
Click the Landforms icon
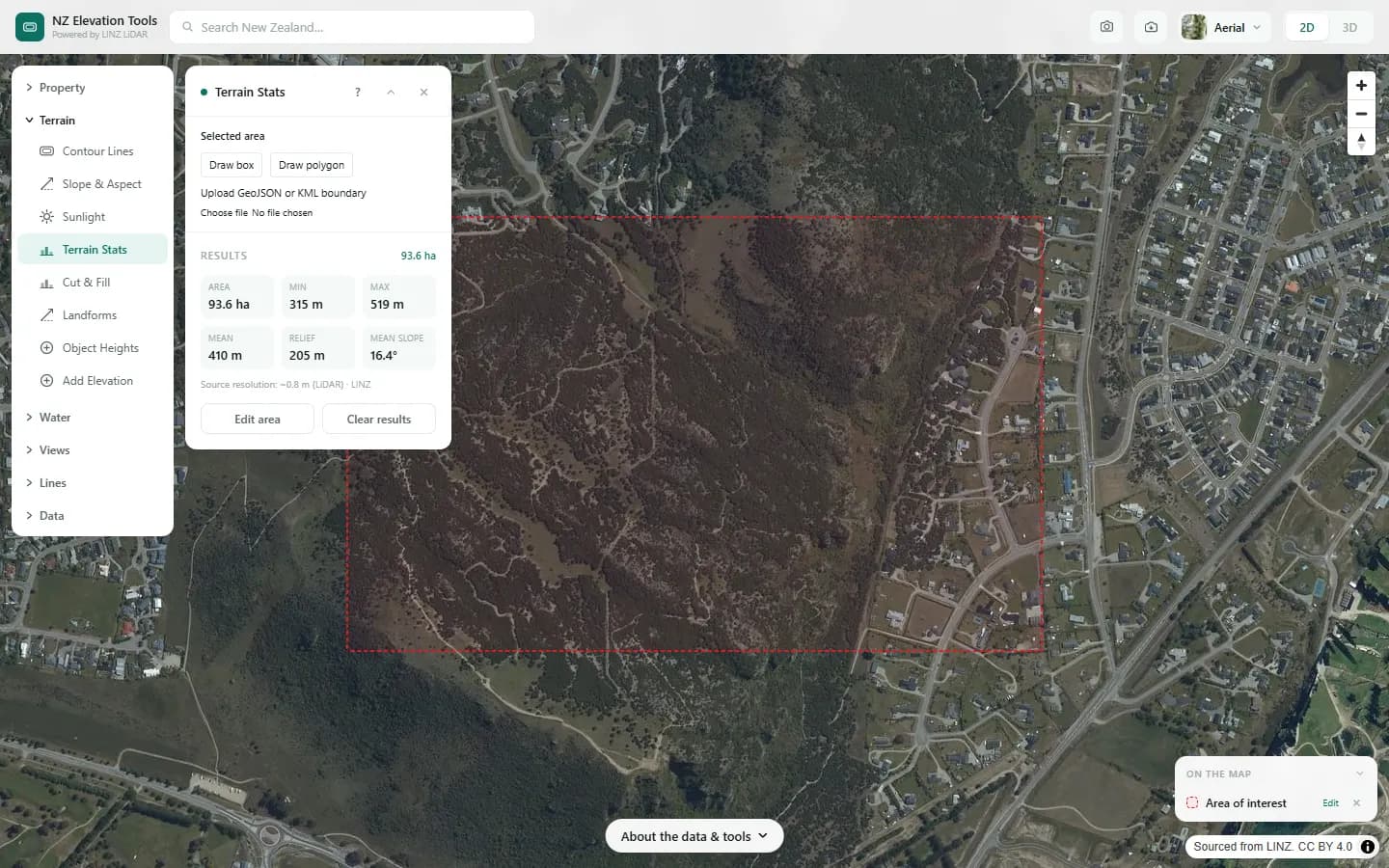pyautogui.click(x=46, y=315)
